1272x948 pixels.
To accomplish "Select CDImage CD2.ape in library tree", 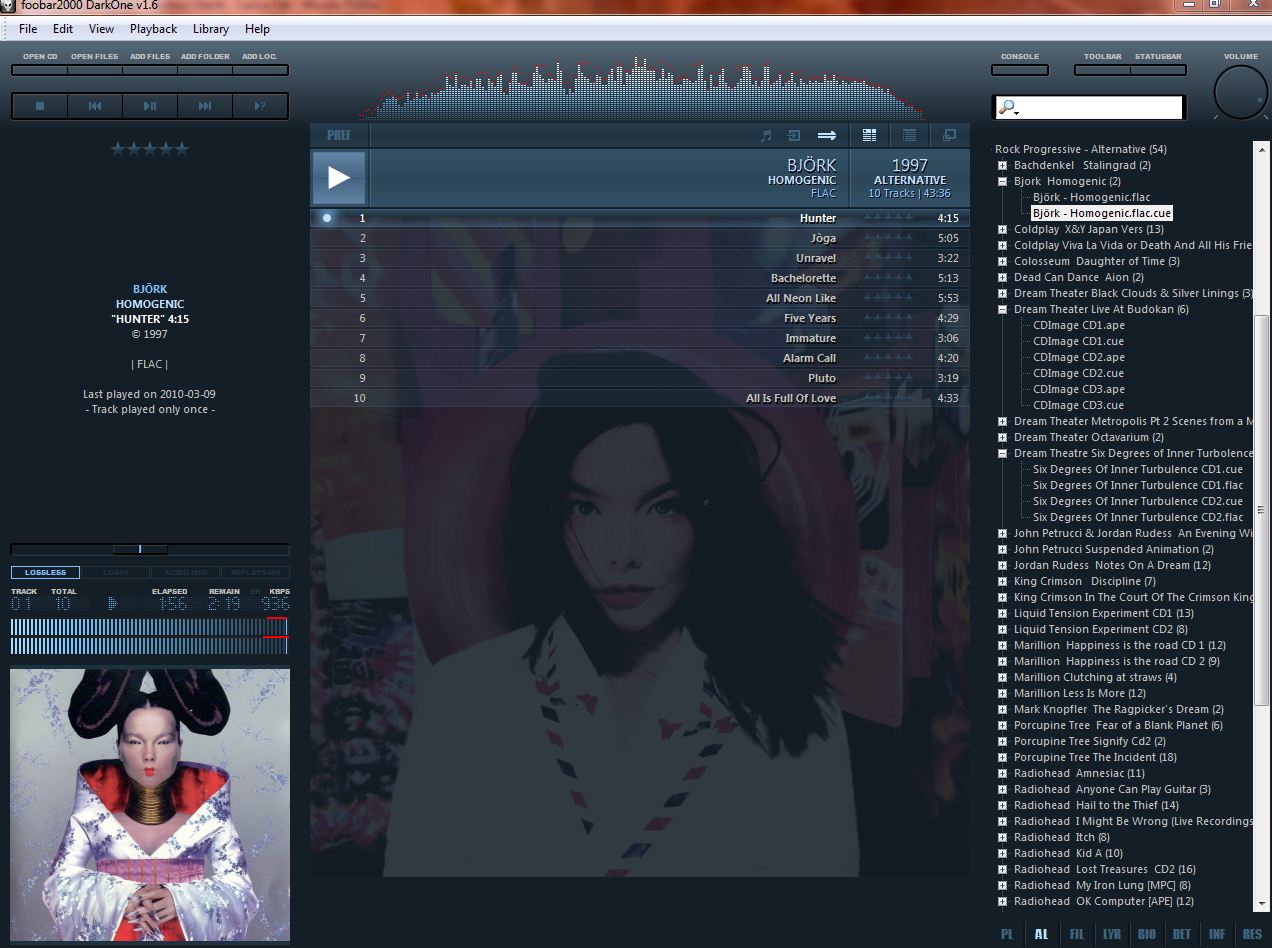I will [1079, 357].
